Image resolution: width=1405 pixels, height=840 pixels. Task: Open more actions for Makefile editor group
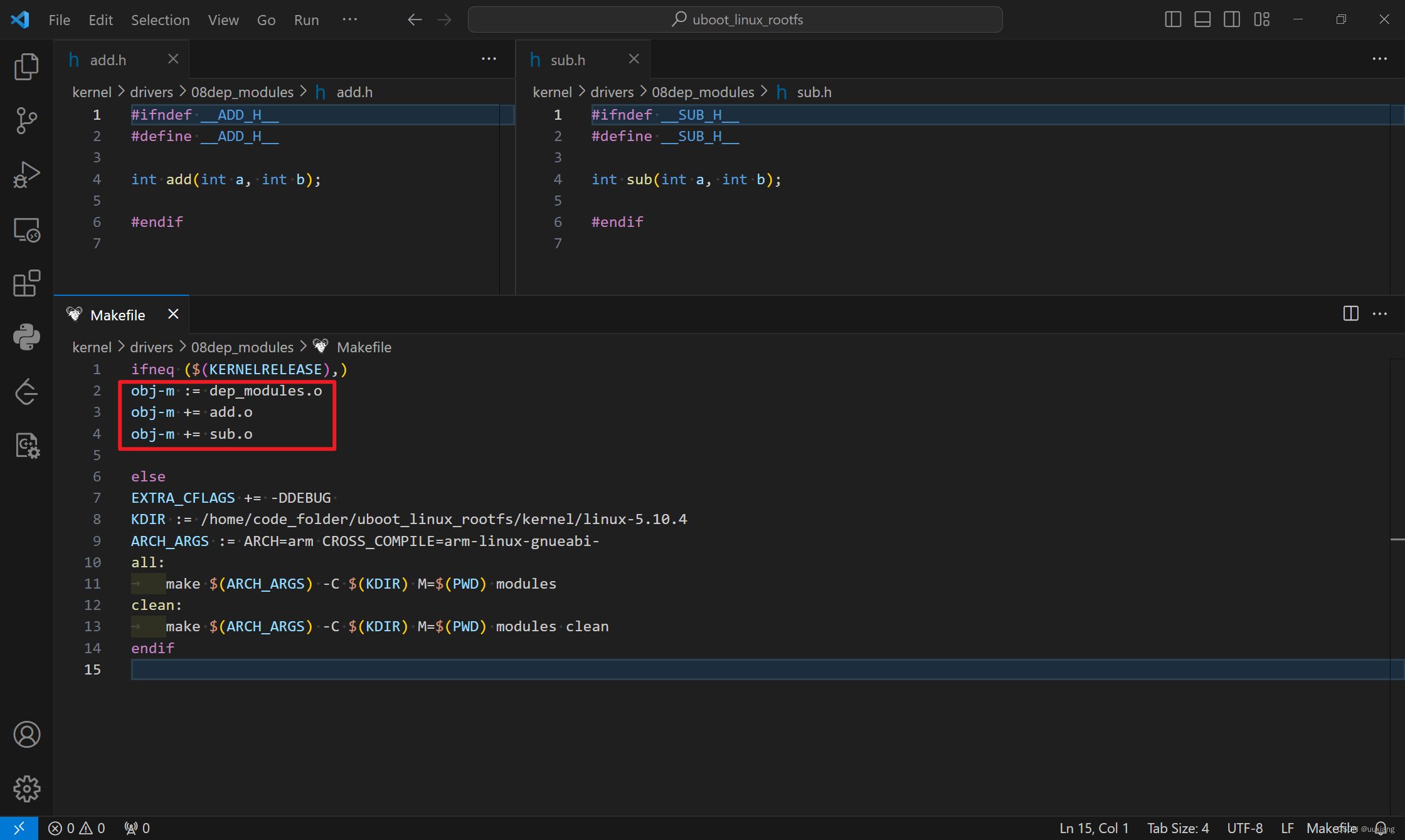[x=1379, y=313]
